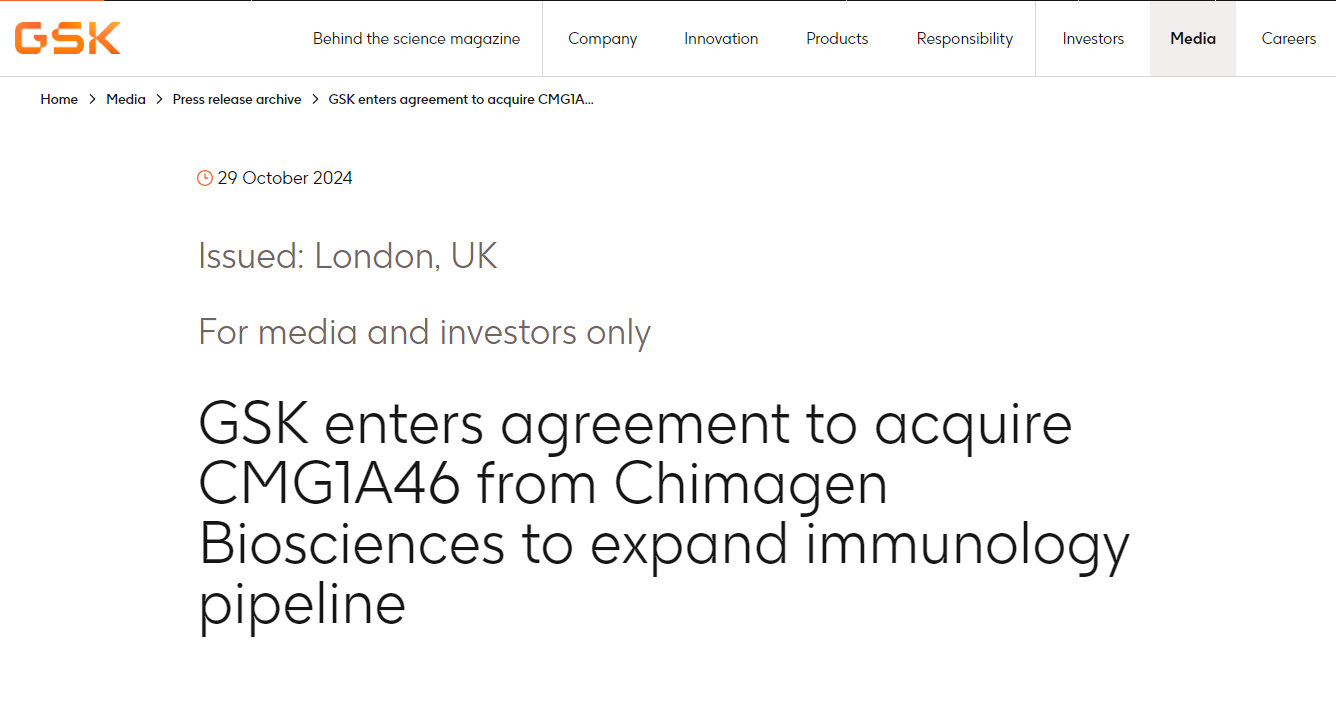Click the chevron after the Media breadcrumb
Image resolution: width=1336 pixels, height=702 pixels.
click(x=159, y=100)
